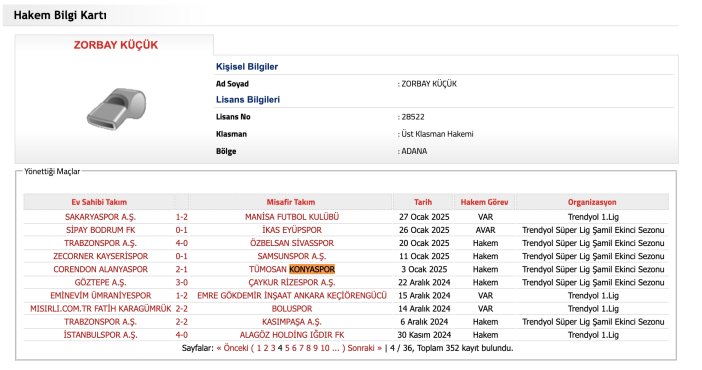Open SİPAY BODRUM FK link
The image size is (702, 370).
(x=100, y=230)
